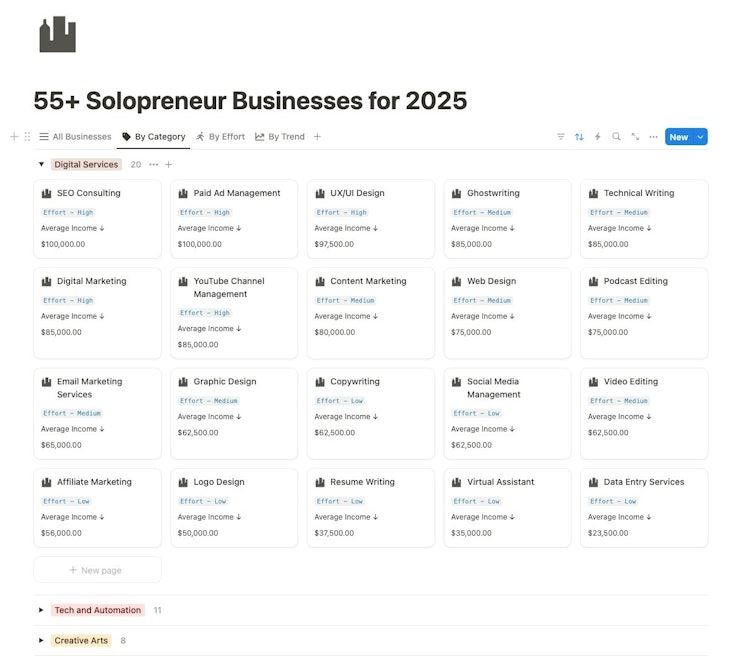Image resolution: width=750 pixels, height=656 pixels.
Task: Open the filter icon in the toolbar
Action: tap(561, 137)
